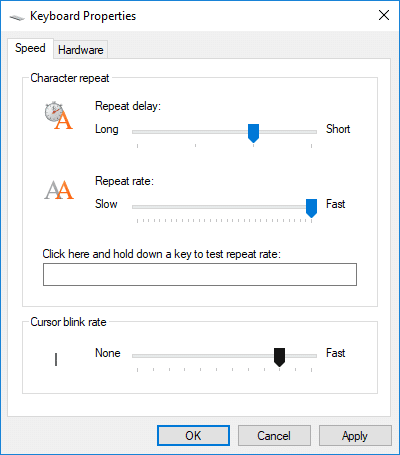Click the keyboard icon in title bar

click(17, 17)
